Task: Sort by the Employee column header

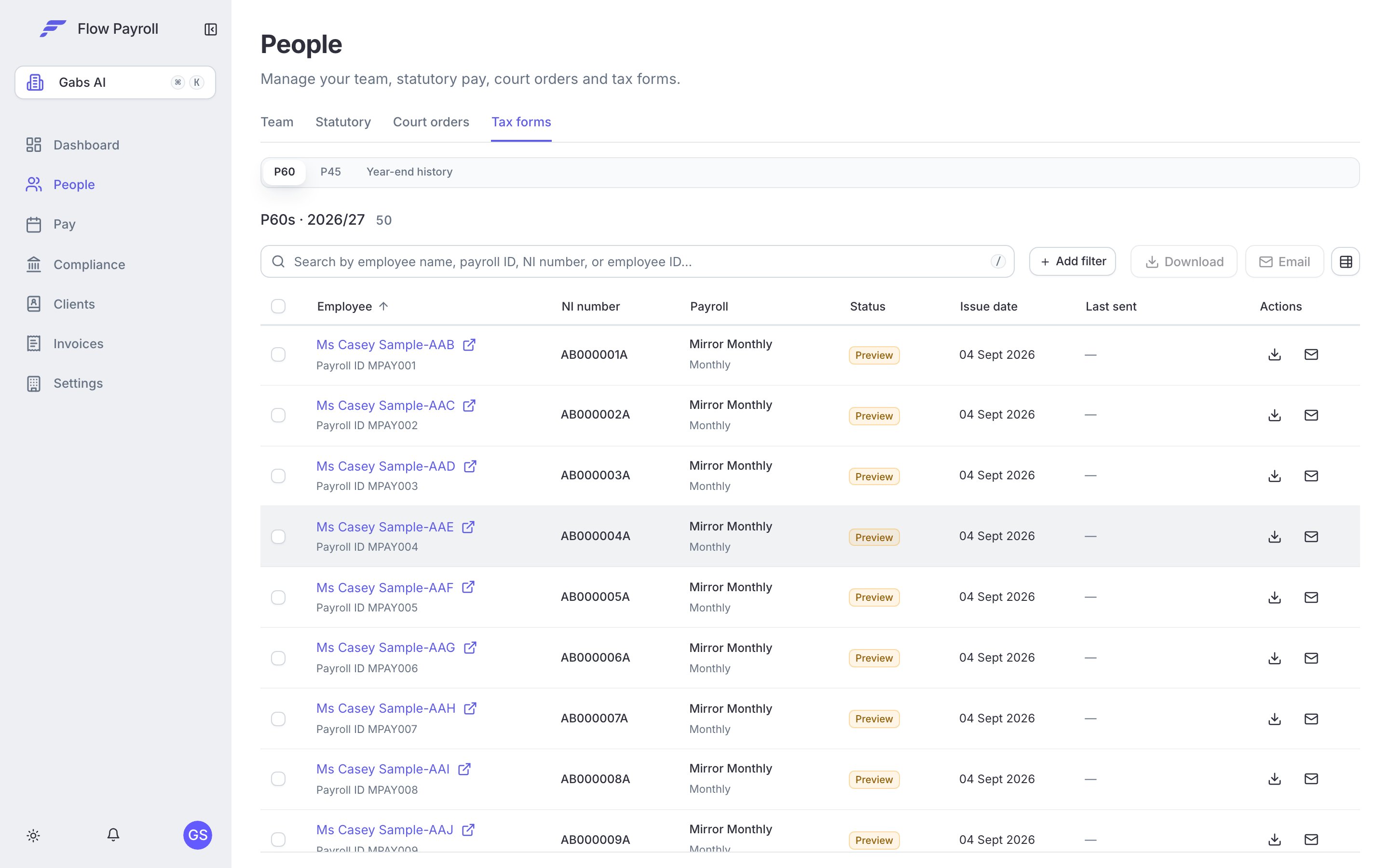Action: point(353,307)
